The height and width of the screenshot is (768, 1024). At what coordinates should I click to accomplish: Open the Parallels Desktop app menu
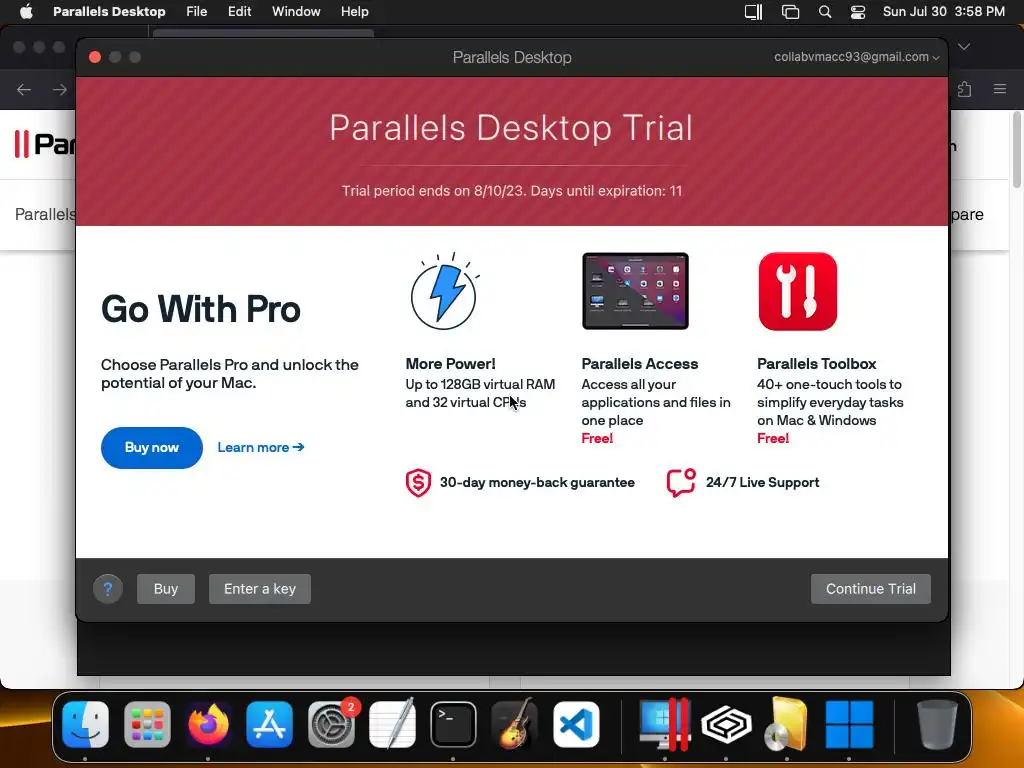click(x=109, y=12)
